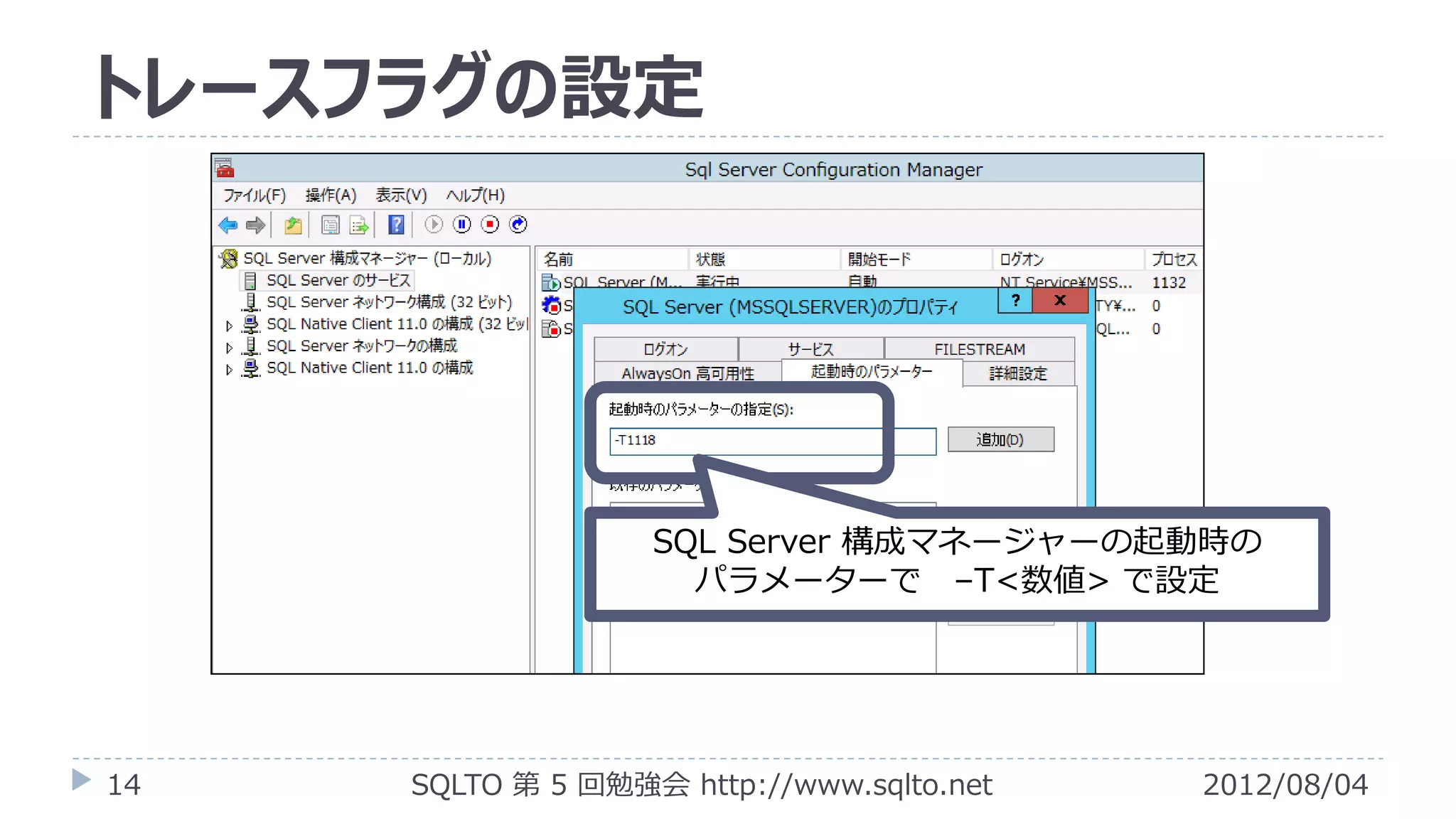Switch to the サービス tab
The height and width of the screenshot is (819, 1456).
[x=811, y=349]
